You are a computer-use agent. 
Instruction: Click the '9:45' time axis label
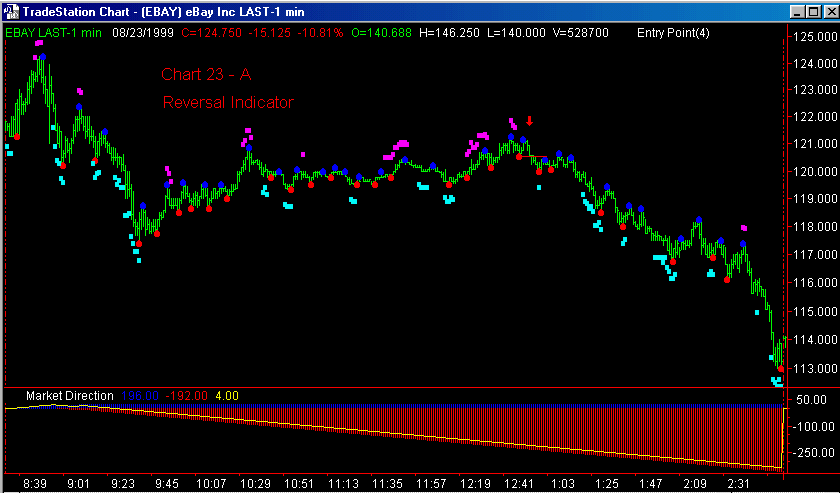167,484
